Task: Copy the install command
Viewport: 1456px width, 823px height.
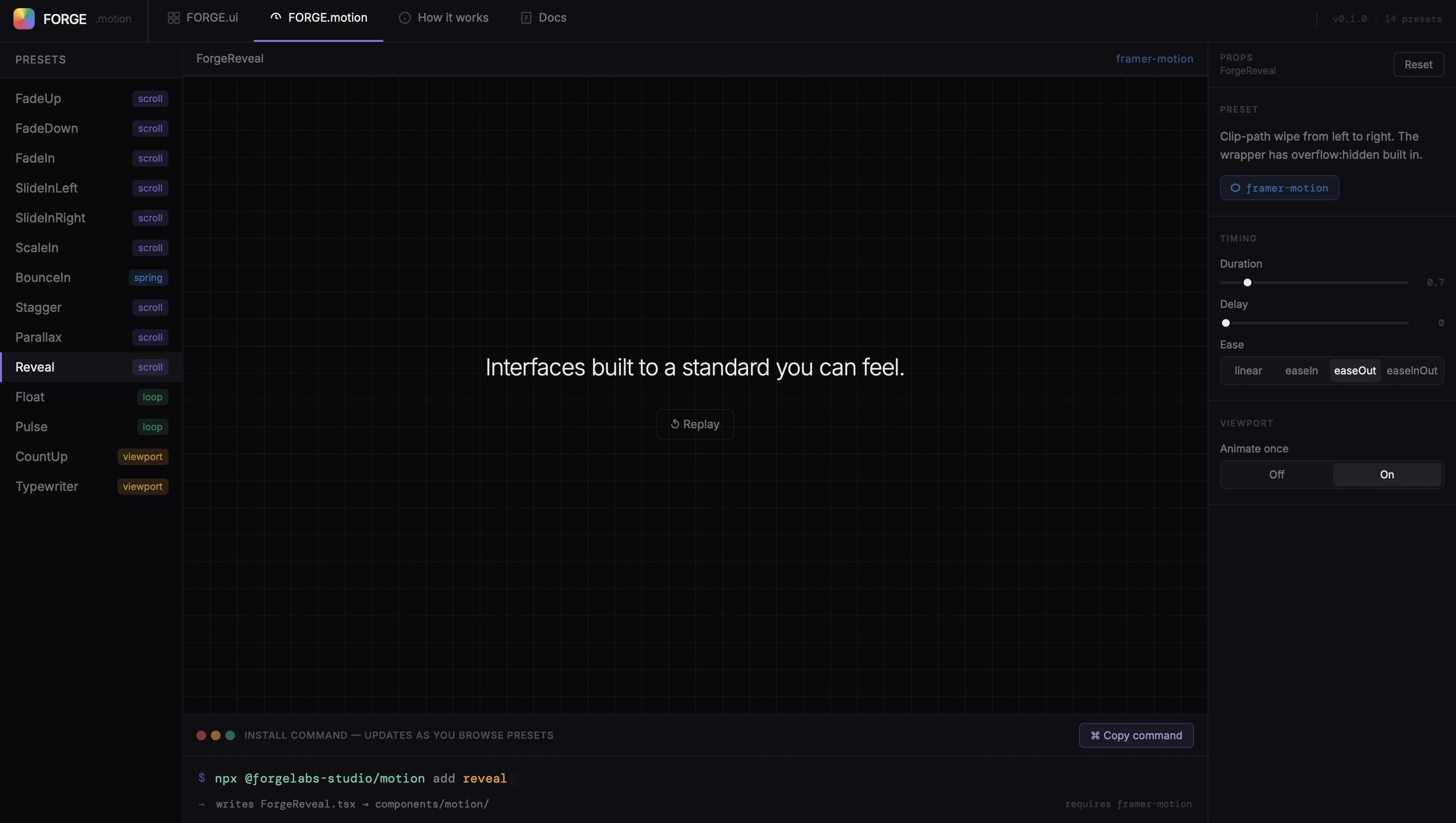Action: click(x=1136, y=735)
